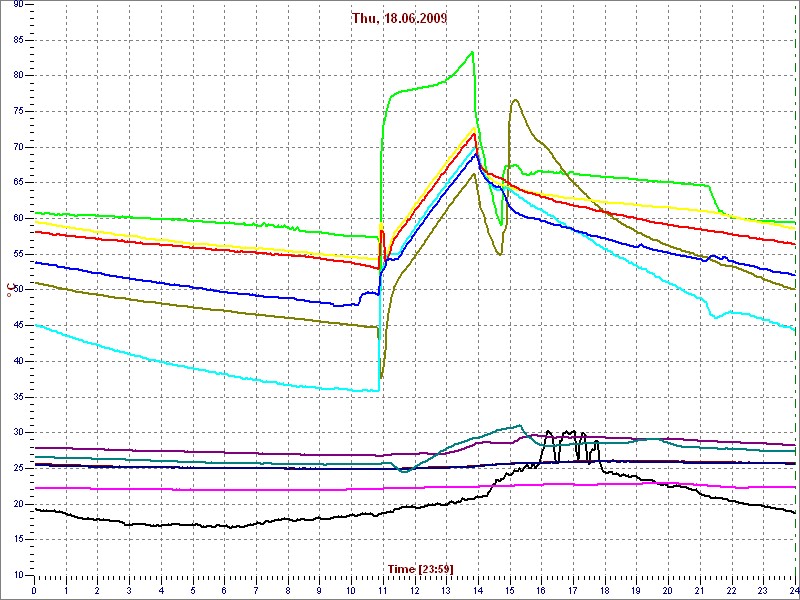The width and height of the screenshot is (800, 600).
Task: Click the bright green curve's highest peak
Action: coord(472,52)
